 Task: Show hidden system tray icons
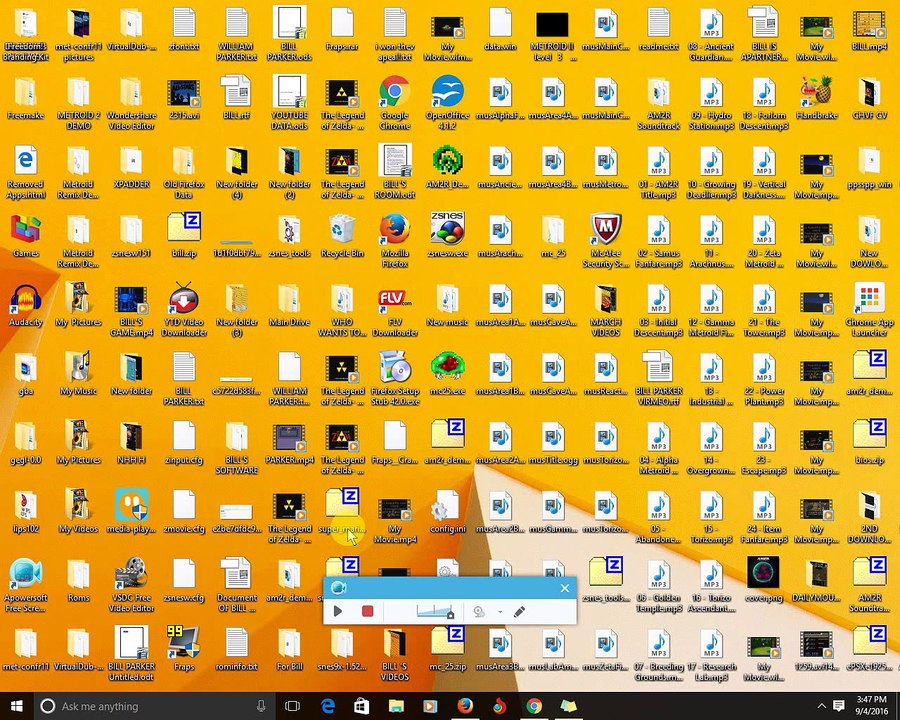[821, 706]
